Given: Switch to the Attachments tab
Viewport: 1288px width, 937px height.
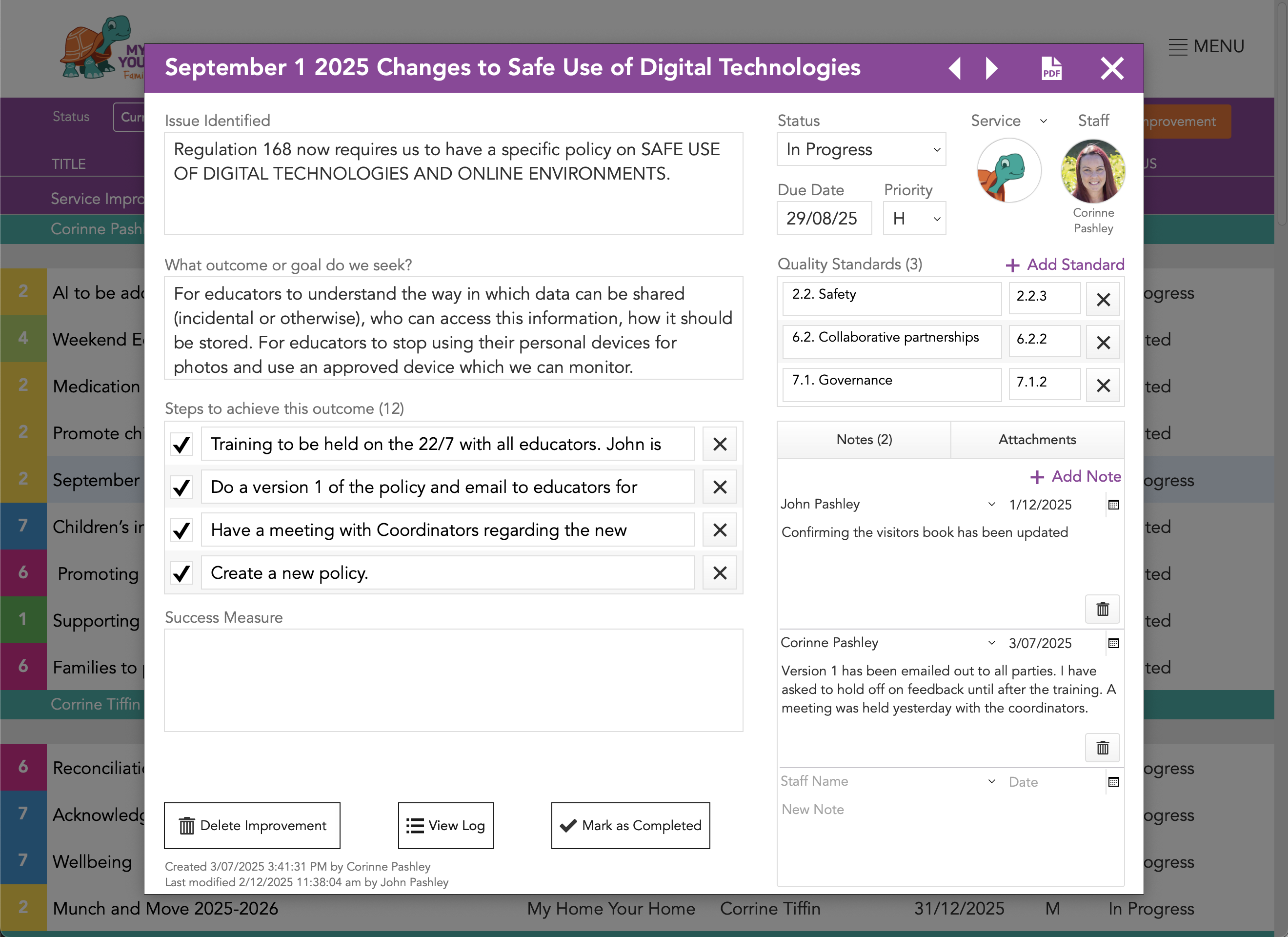Looking at the screenshot, I should (x=1036, y=439).
